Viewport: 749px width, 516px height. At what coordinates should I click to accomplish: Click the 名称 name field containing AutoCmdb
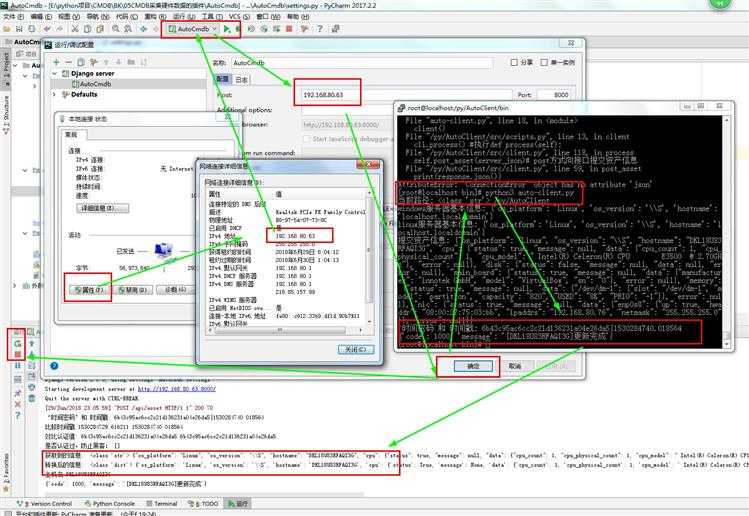pyautogui.click(x=362, y=63)
